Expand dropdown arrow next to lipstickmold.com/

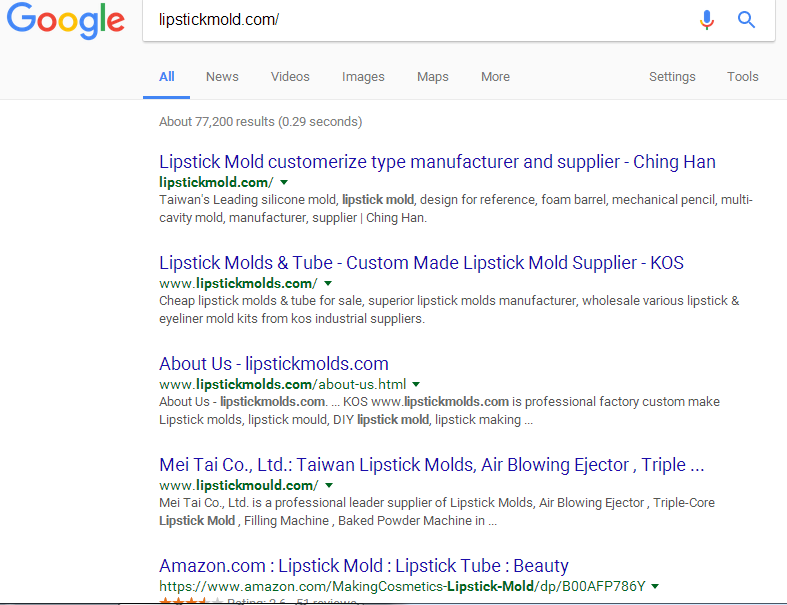(284, 182)
